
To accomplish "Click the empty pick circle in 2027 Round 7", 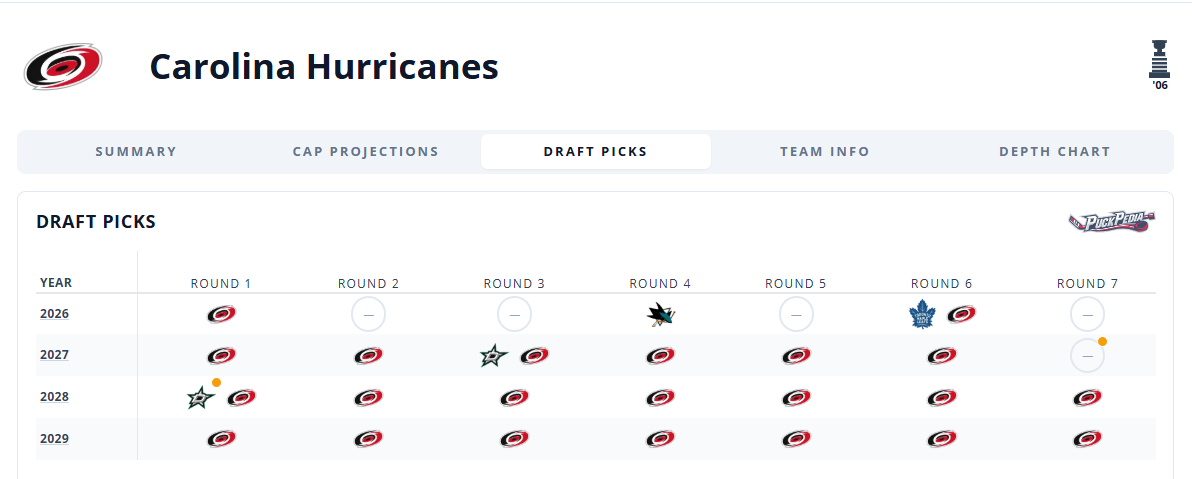I will pyautogui.click(x=1087, y=355).
